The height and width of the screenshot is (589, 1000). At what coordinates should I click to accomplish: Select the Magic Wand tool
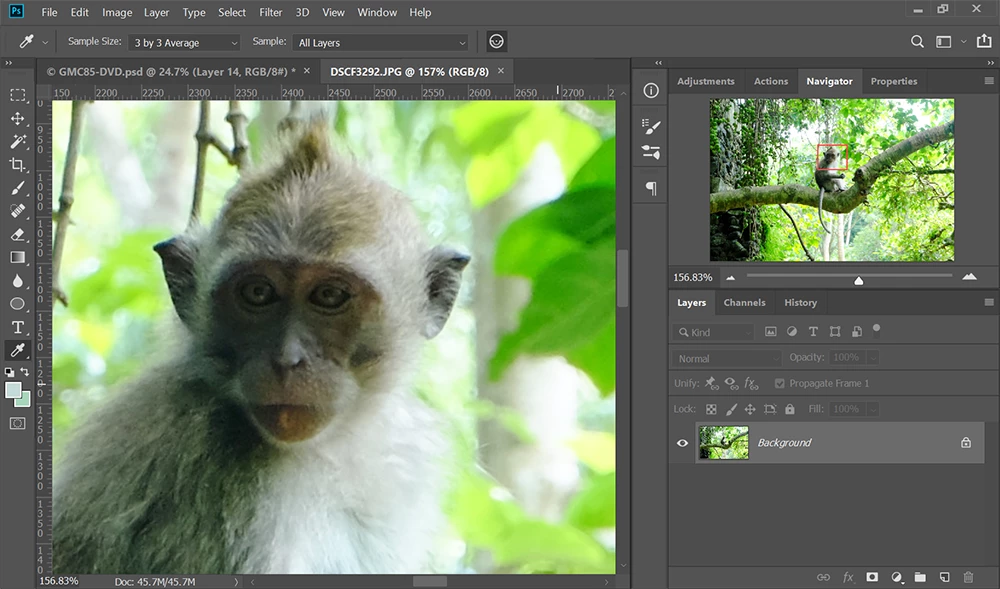point(18,142)
